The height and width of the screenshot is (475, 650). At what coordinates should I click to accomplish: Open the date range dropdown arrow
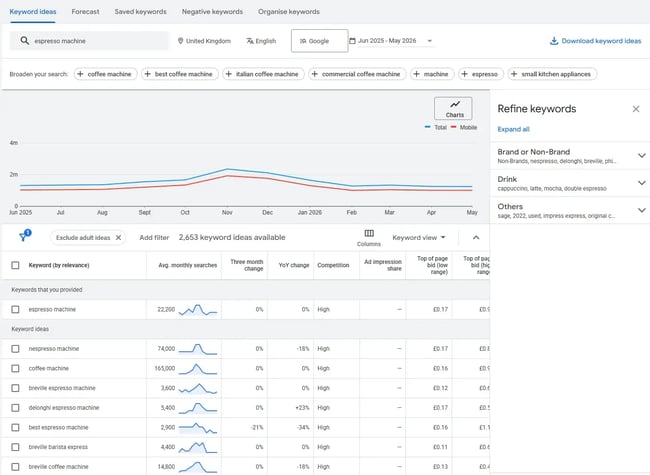[x=429, y=41]
